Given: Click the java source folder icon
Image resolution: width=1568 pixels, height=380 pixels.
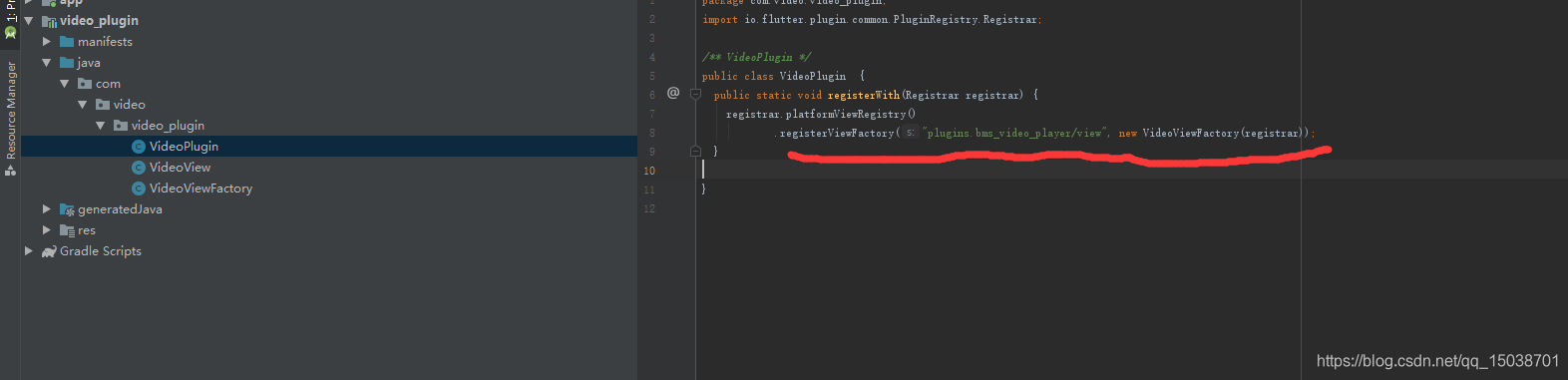Looking at the screenshot, I should 67,63.
